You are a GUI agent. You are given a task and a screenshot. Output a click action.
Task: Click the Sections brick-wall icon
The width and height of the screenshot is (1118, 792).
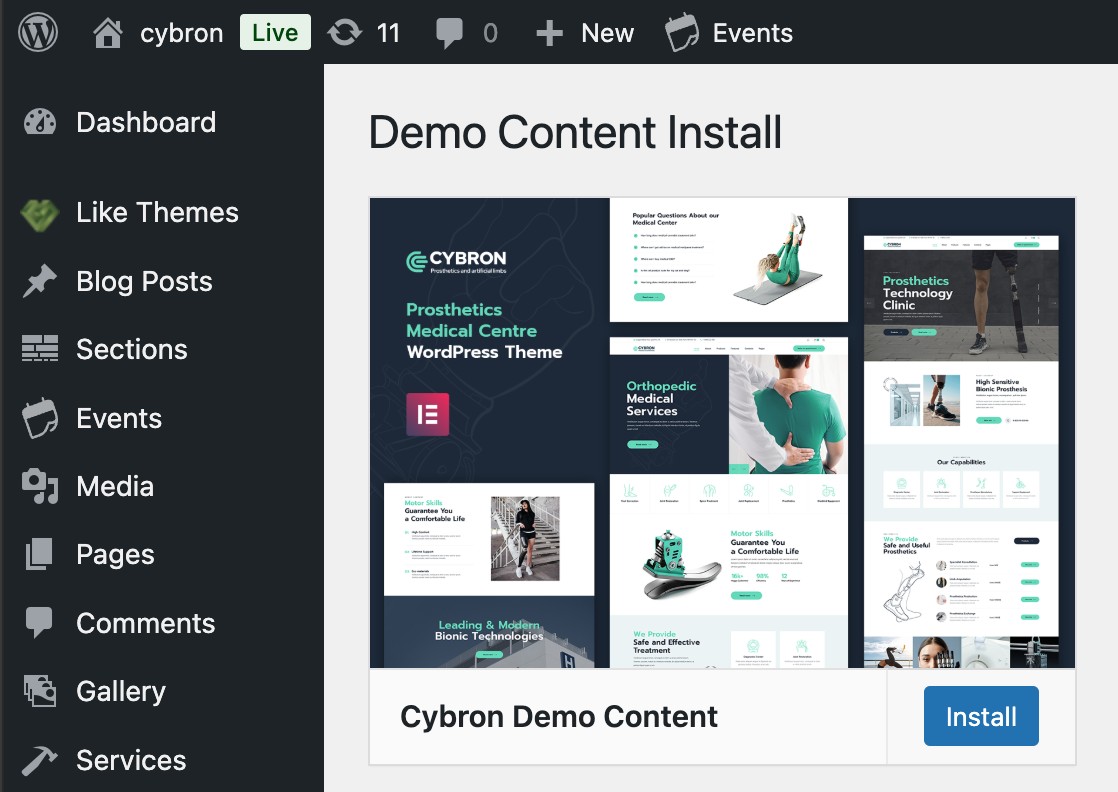(40, 349)
